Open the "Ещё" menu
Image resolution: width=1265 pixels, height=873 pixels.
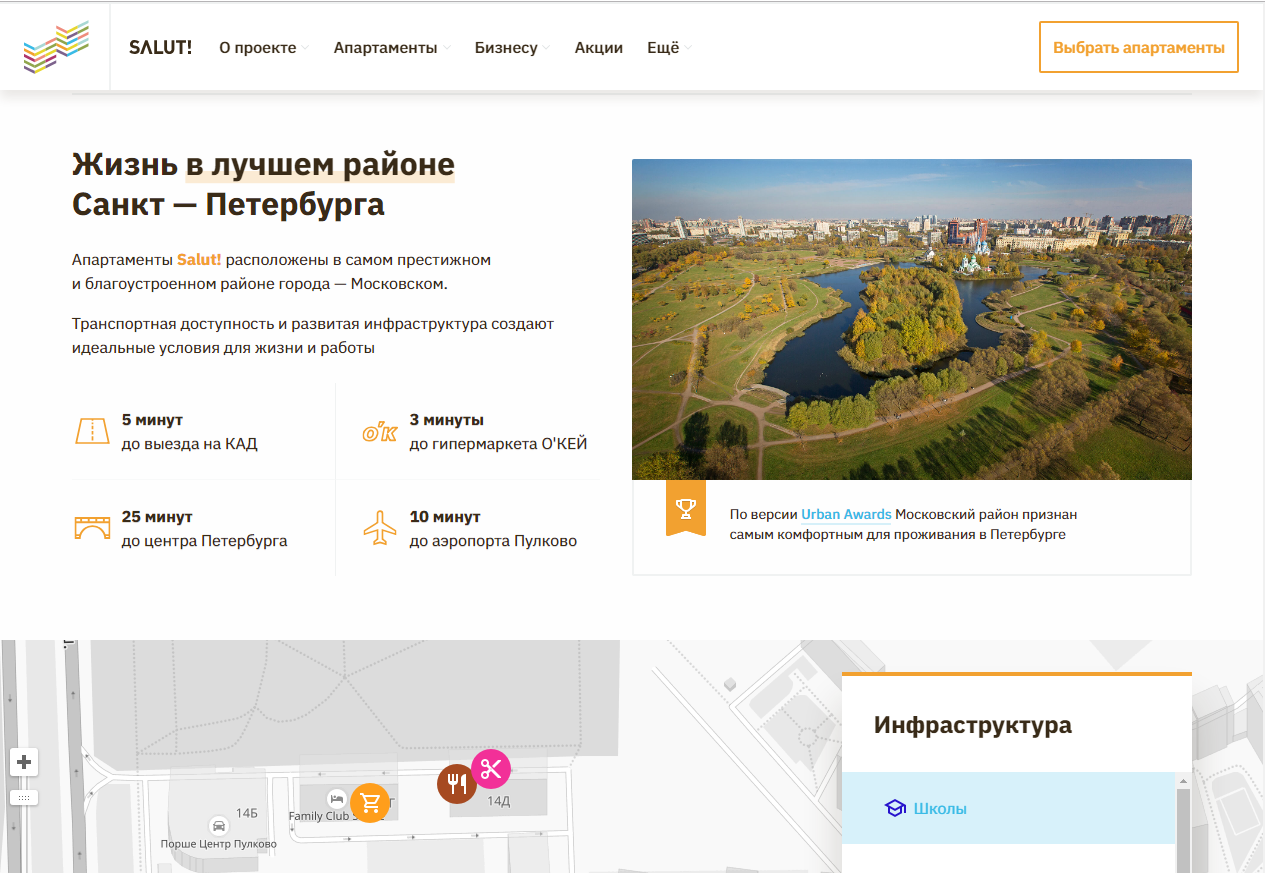[663, 47]
